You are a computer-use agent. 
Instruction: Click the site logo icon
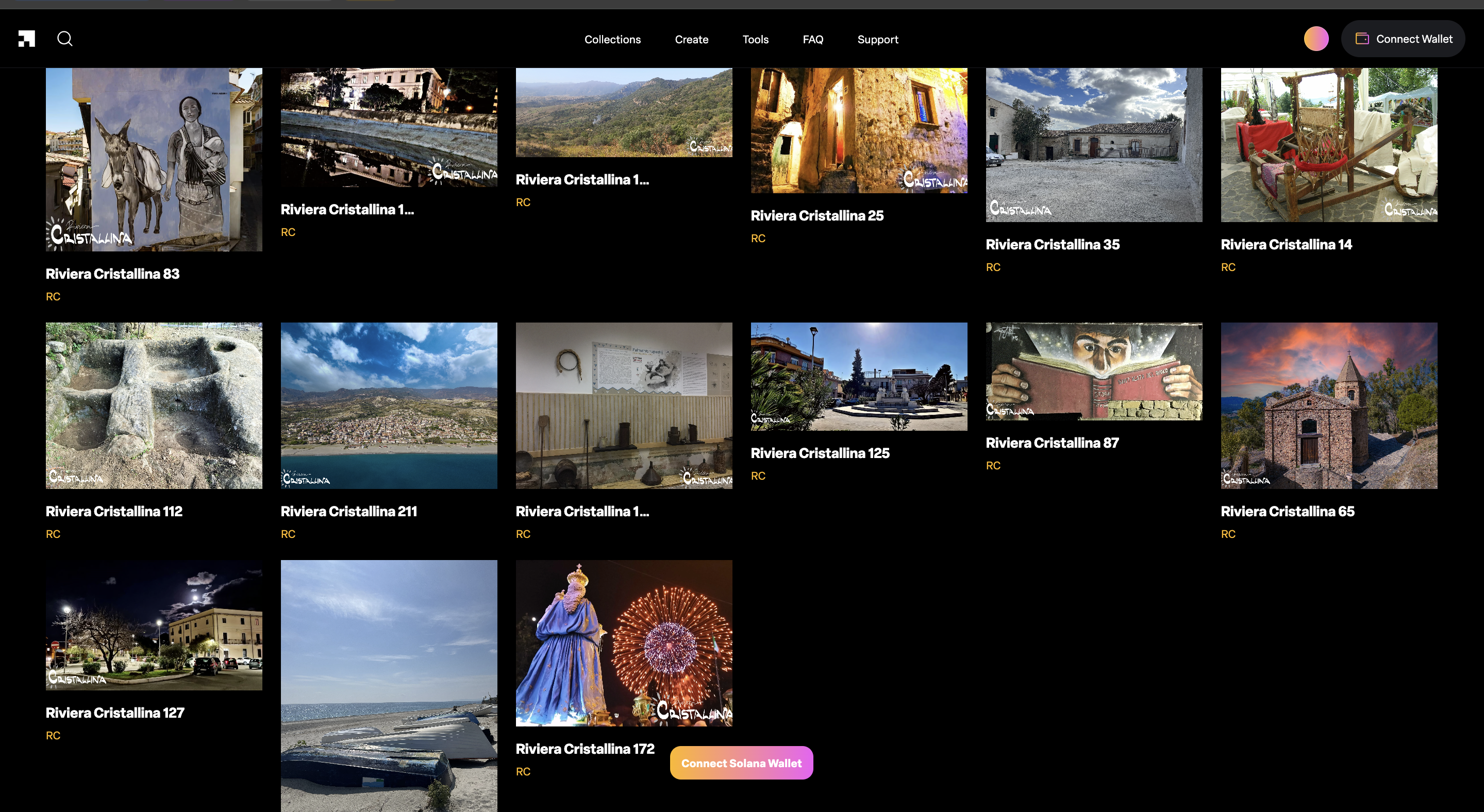[26, 39]
